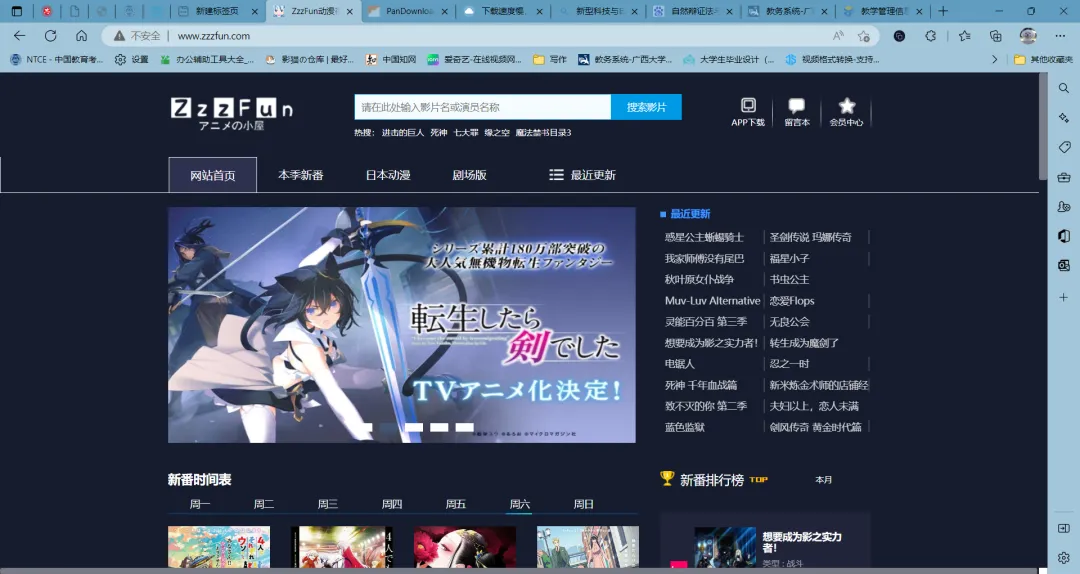Open the 留言本 message board icon
1080x574 pixels.
797,112
